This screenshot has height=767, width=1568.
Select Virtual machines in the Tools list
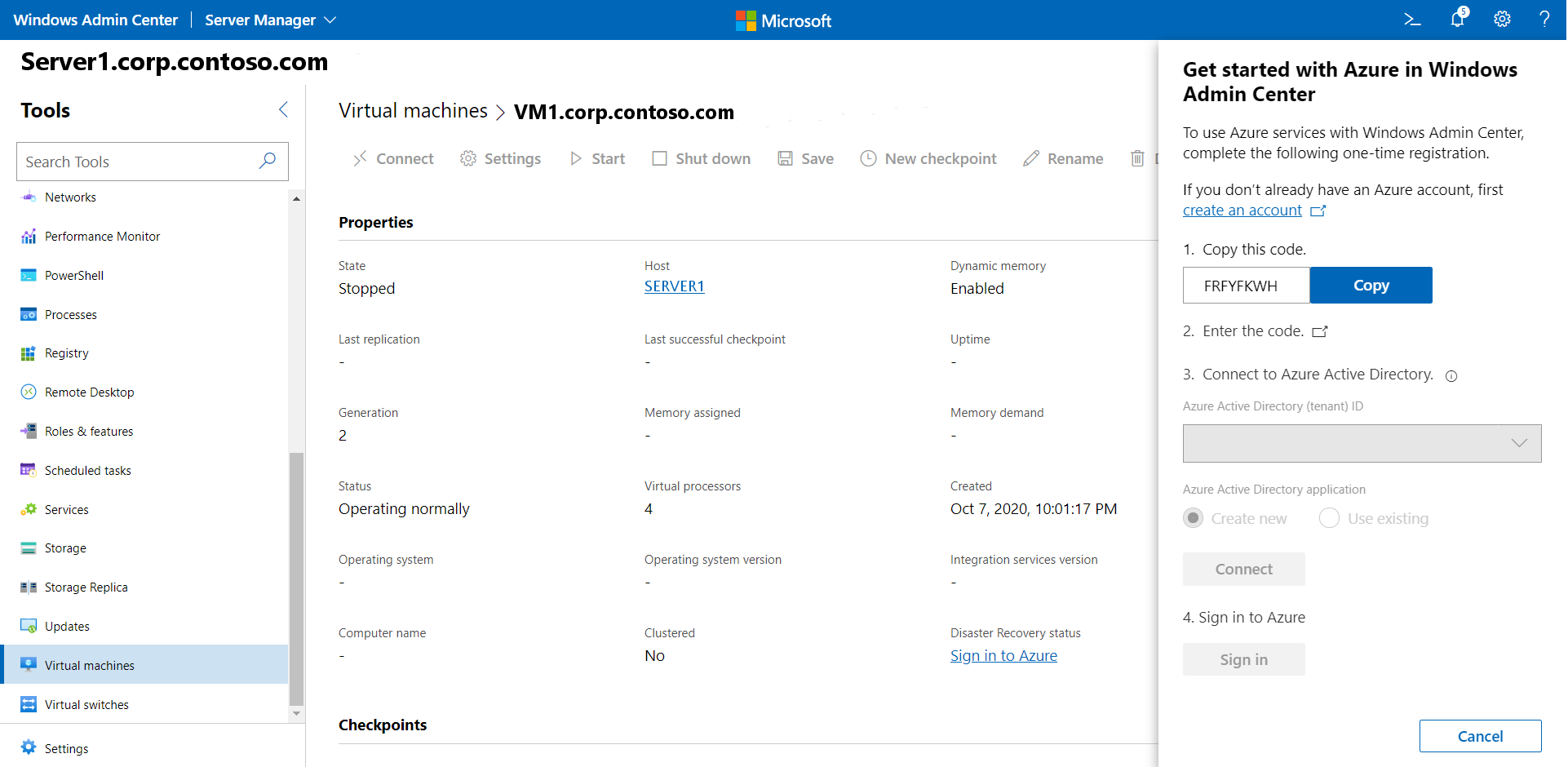[x=89, y=665]
